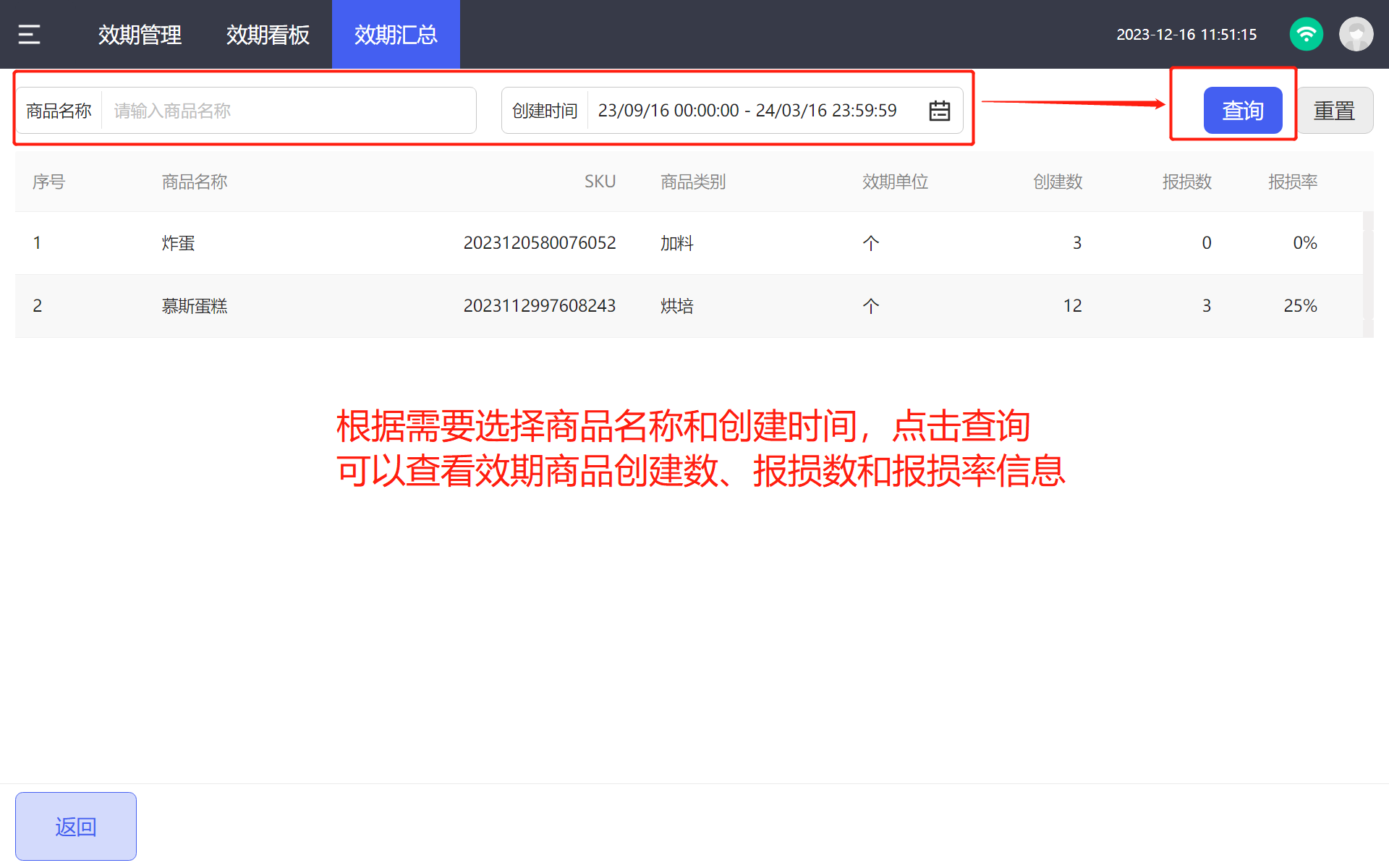Focus the 商品名称 input field

288,111
